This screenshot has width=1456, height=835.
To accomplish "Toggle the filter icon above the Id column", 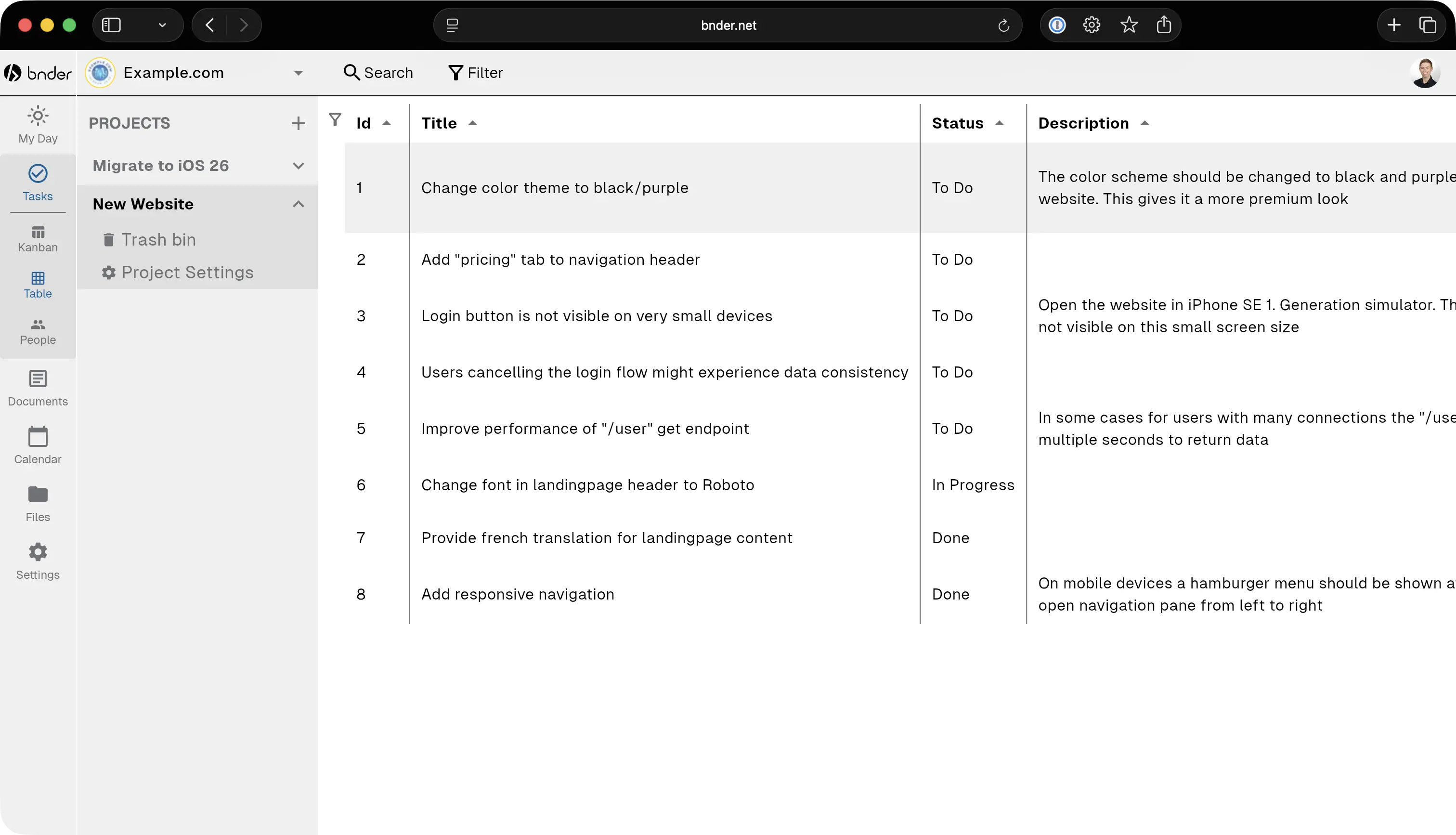I will coord(336,119).
